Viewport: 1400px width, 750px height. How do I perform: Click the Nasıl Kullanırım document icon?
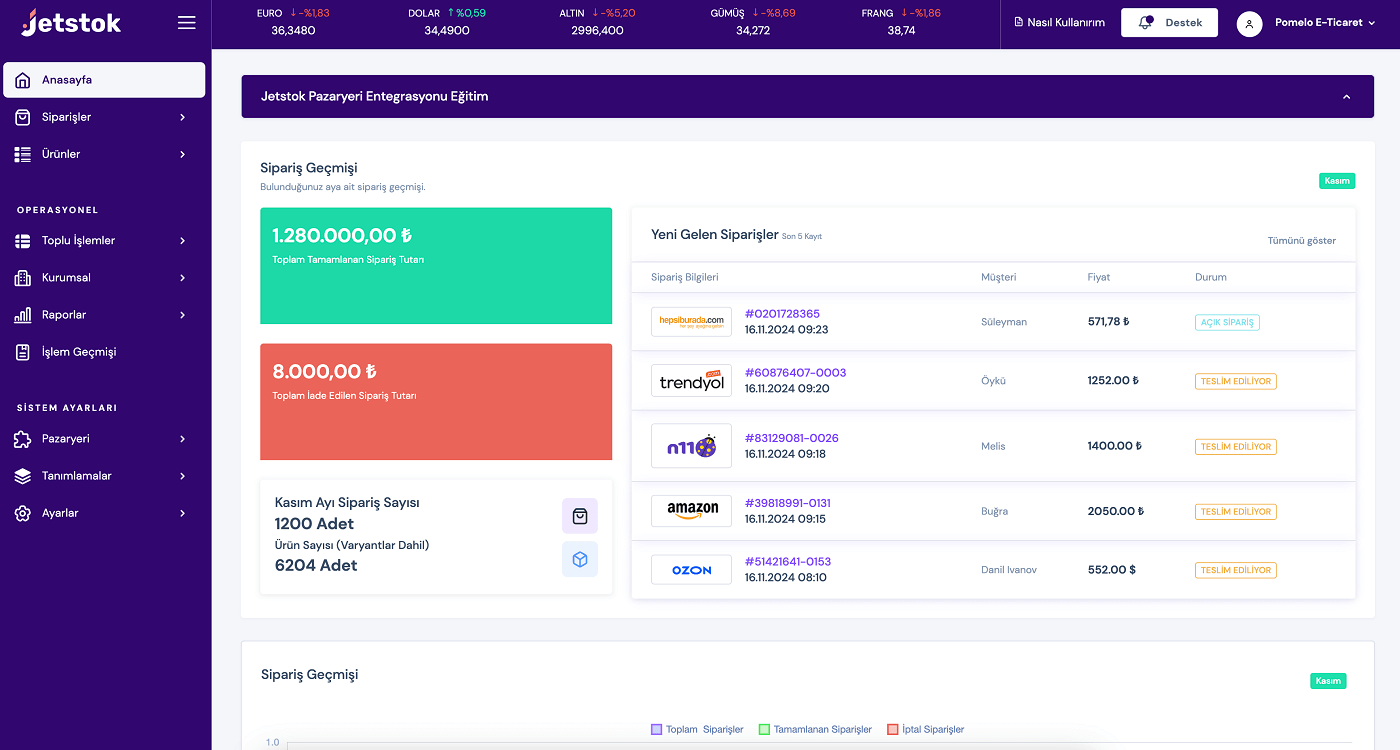(1019, 22)
